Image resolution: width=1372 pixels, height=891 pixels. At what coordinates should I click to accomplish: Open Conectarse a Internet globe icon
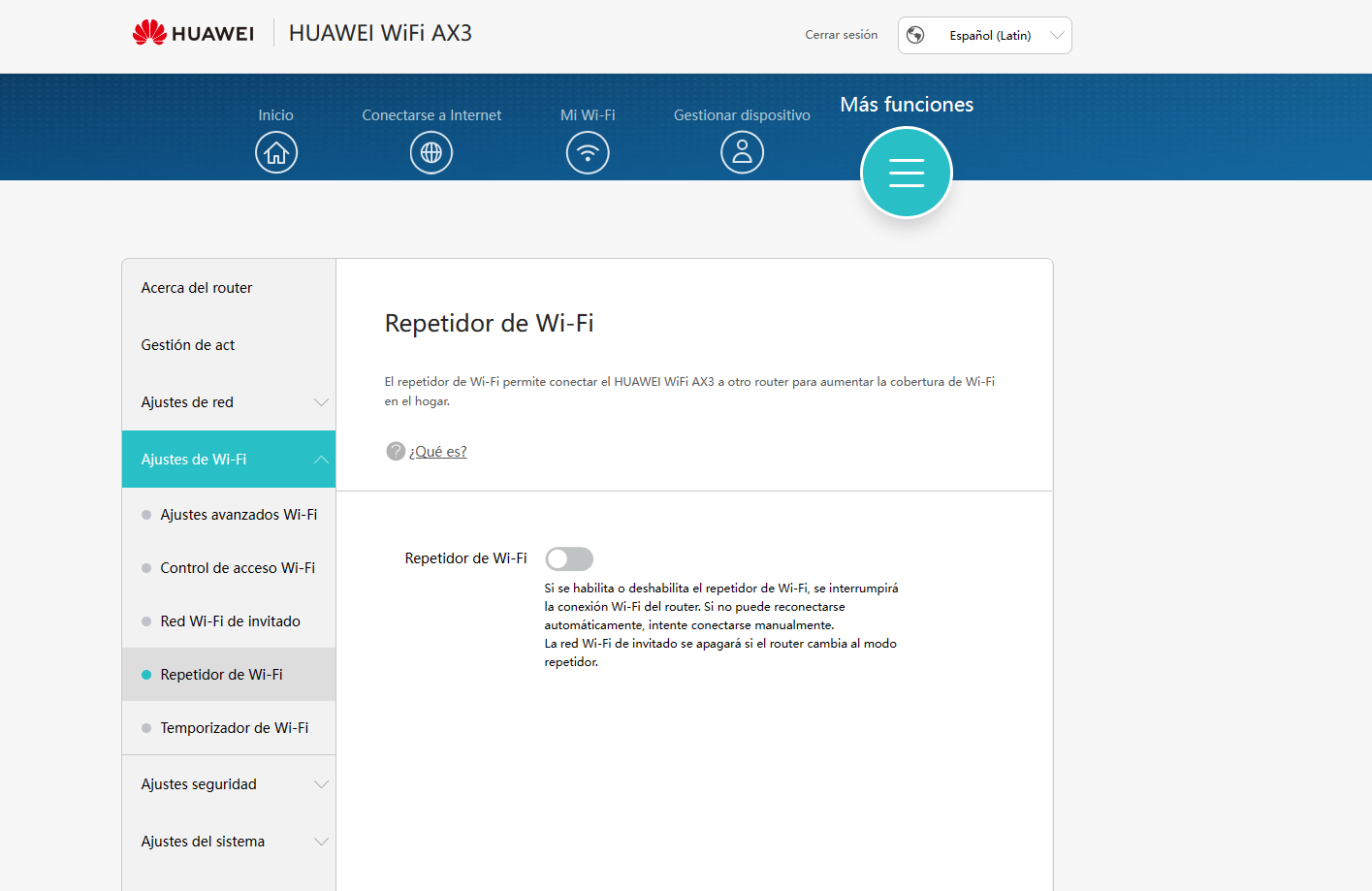[x=431, y=153]
